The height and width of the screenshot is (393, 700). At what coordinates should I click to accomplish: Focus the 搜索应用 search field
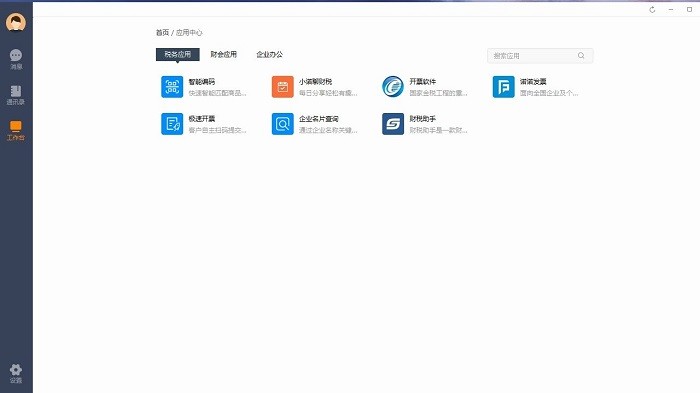[x=540, y=56]
